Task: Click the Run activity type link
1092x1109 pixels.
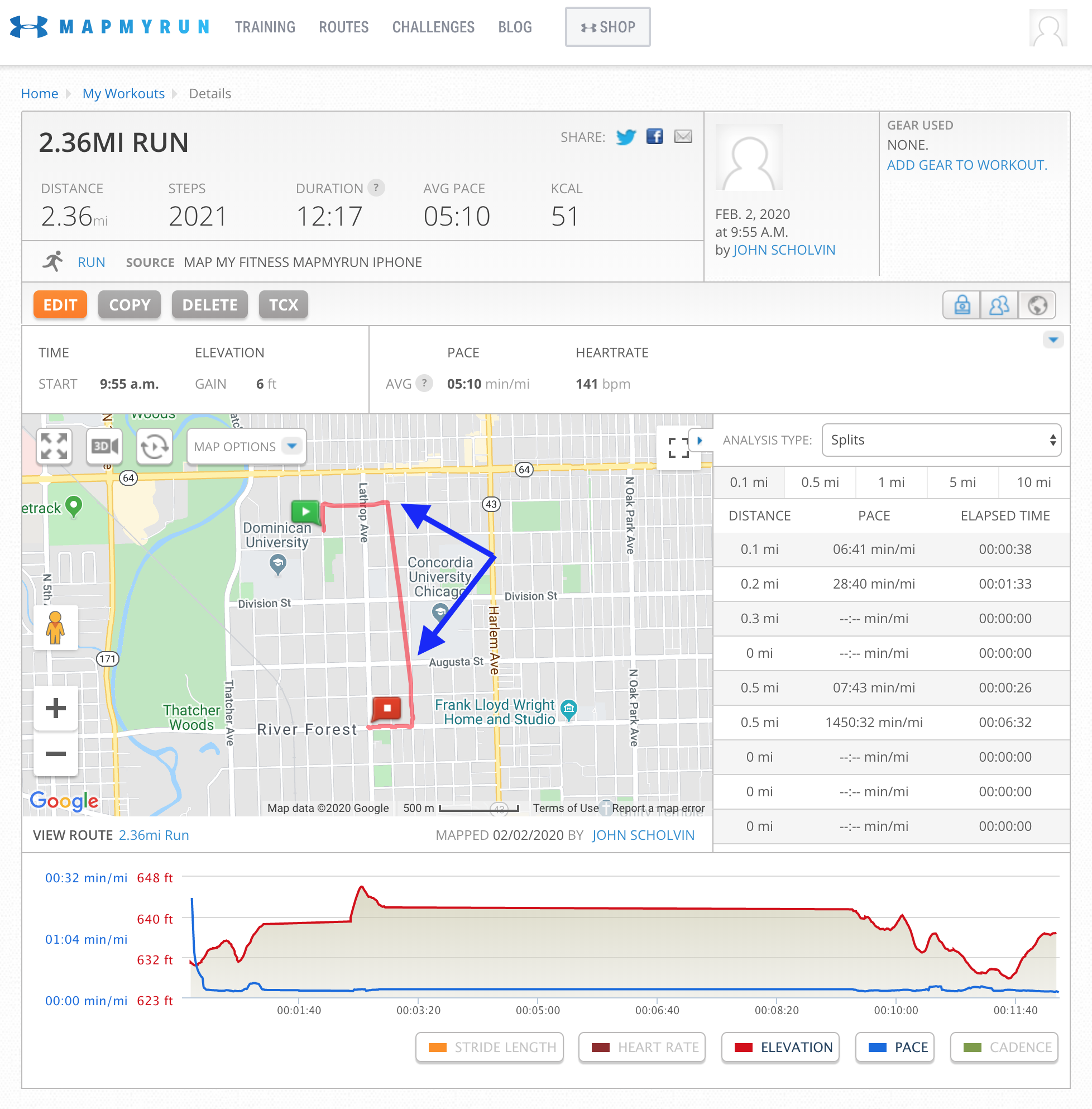Action: pos(91,262)
